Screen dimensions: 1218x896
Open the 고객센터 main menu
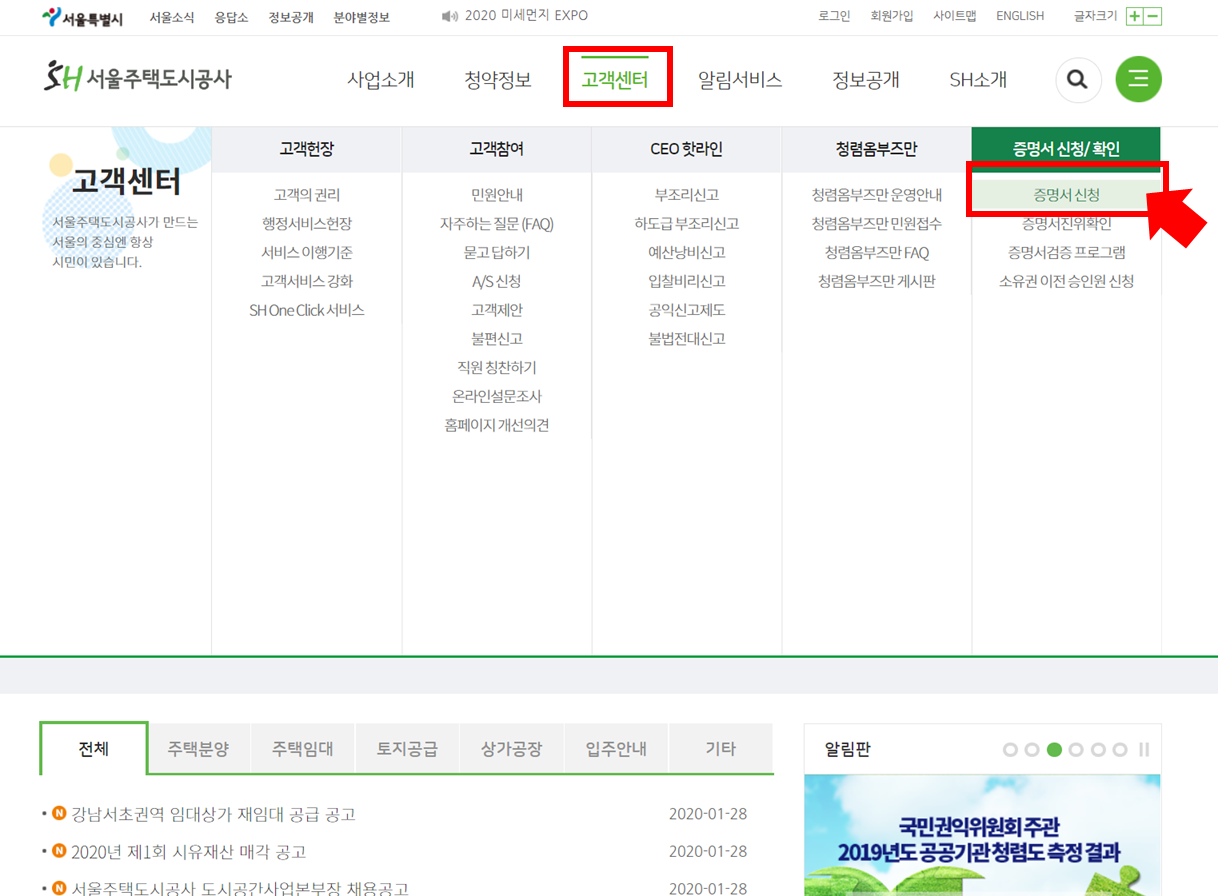pyautogui.click(x=615, y=80)
